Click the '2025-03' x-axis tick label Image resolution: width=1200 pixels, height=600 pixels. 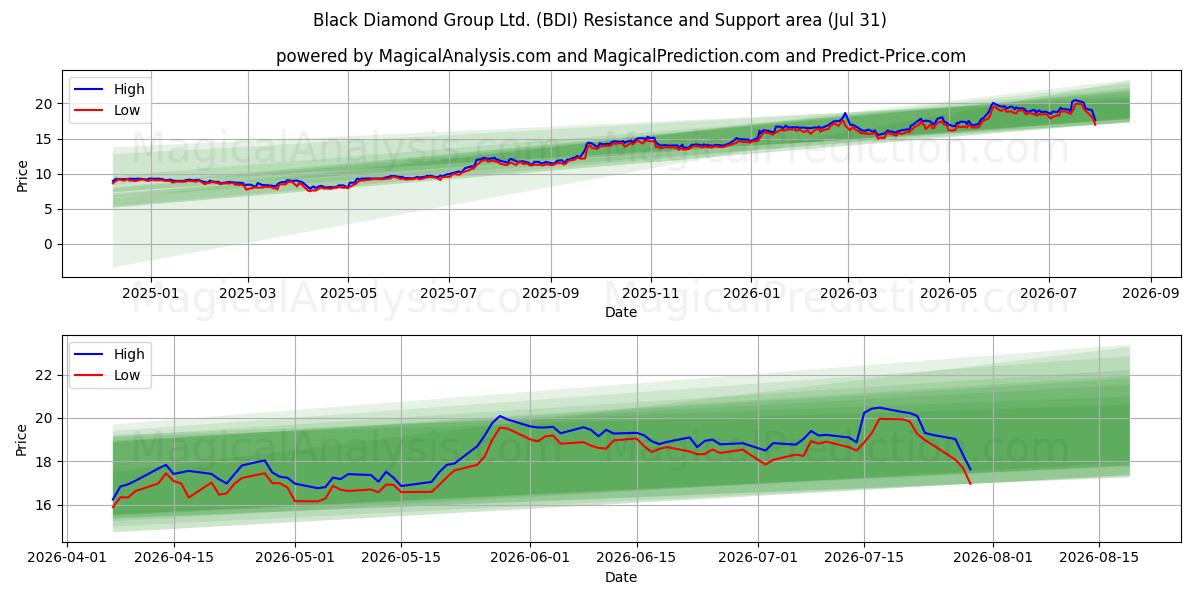pyautogui.click(x=247, y=292)
